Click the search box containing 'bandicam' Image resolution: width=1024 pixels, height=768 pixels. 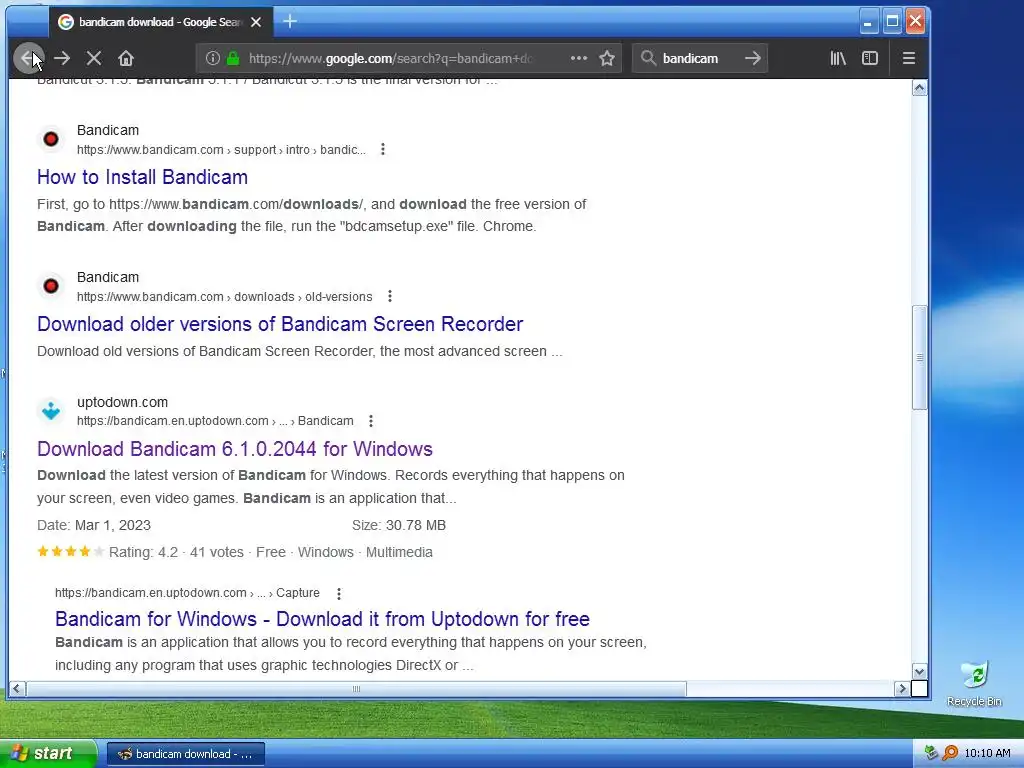click(x=699, y=58)
